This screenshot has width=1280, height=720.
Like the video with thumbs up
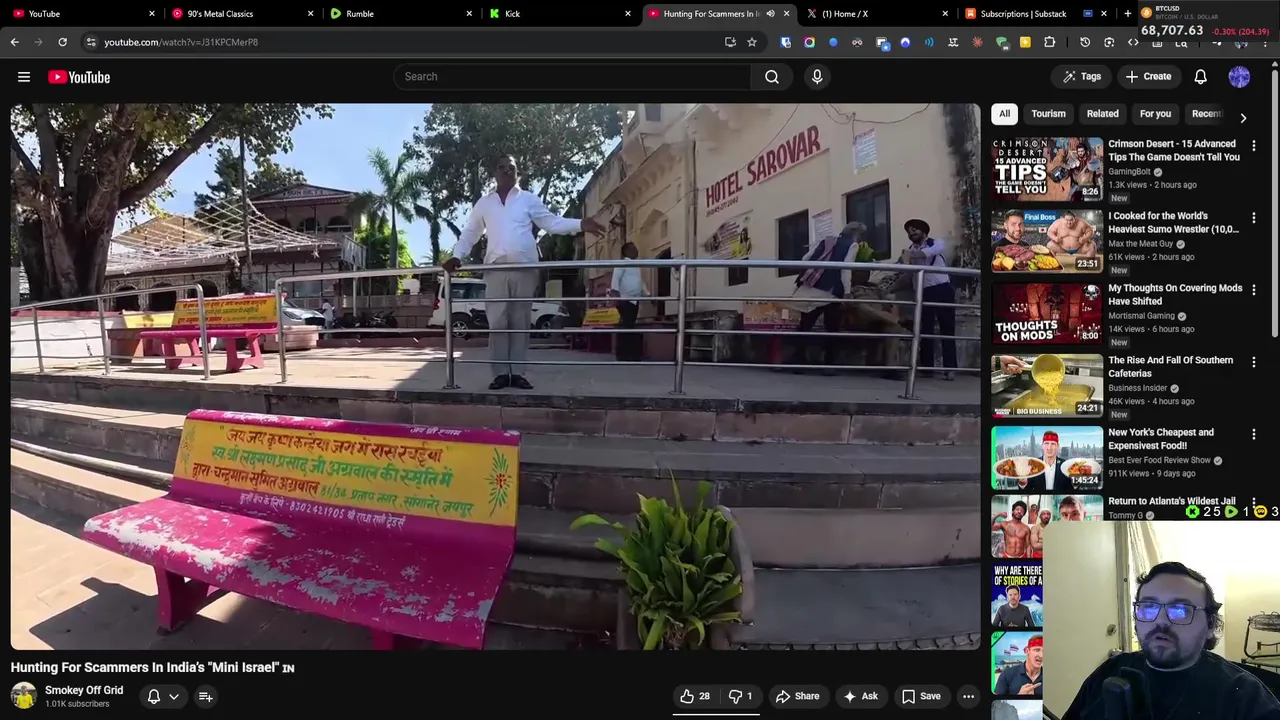[x=696, y=696]
